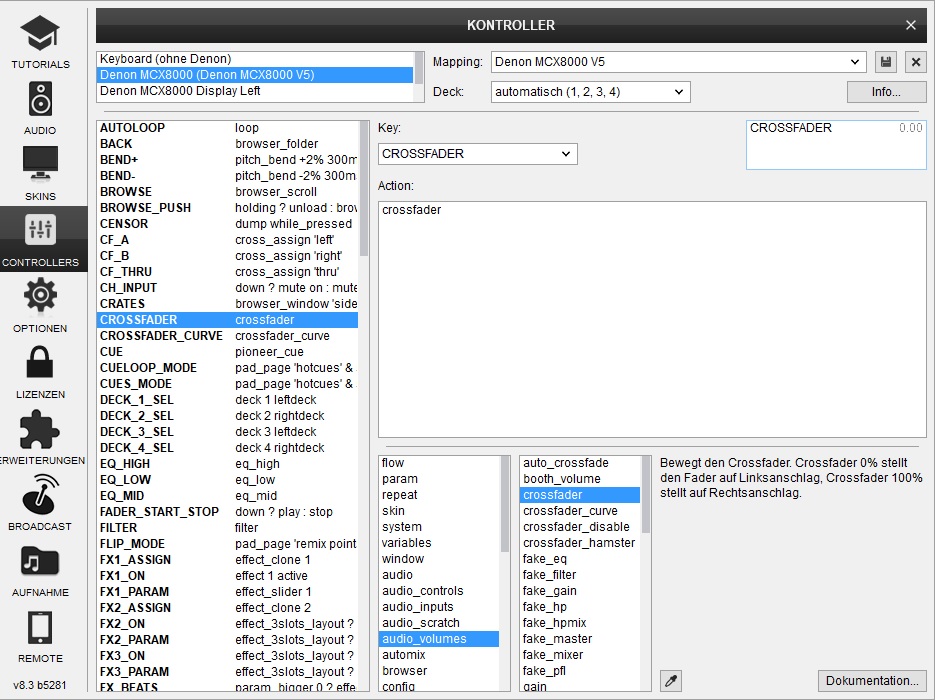Open the Aufnahme music folder icon
Viewport: 935px width, 700px height.
40,560
